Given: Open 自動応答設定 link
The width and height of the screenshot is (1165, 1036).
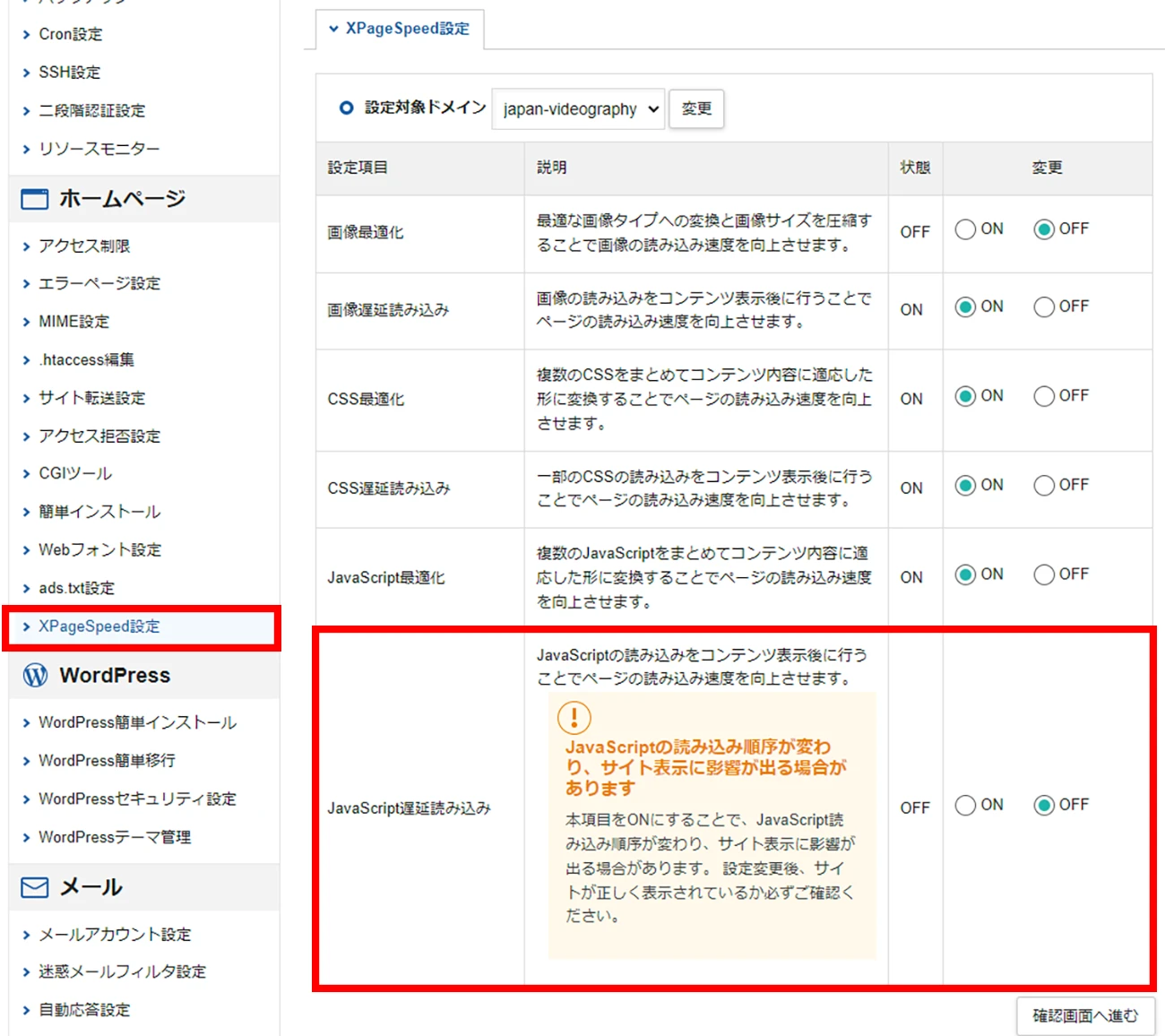Looking at the screenshot, I should (84, 1010).
